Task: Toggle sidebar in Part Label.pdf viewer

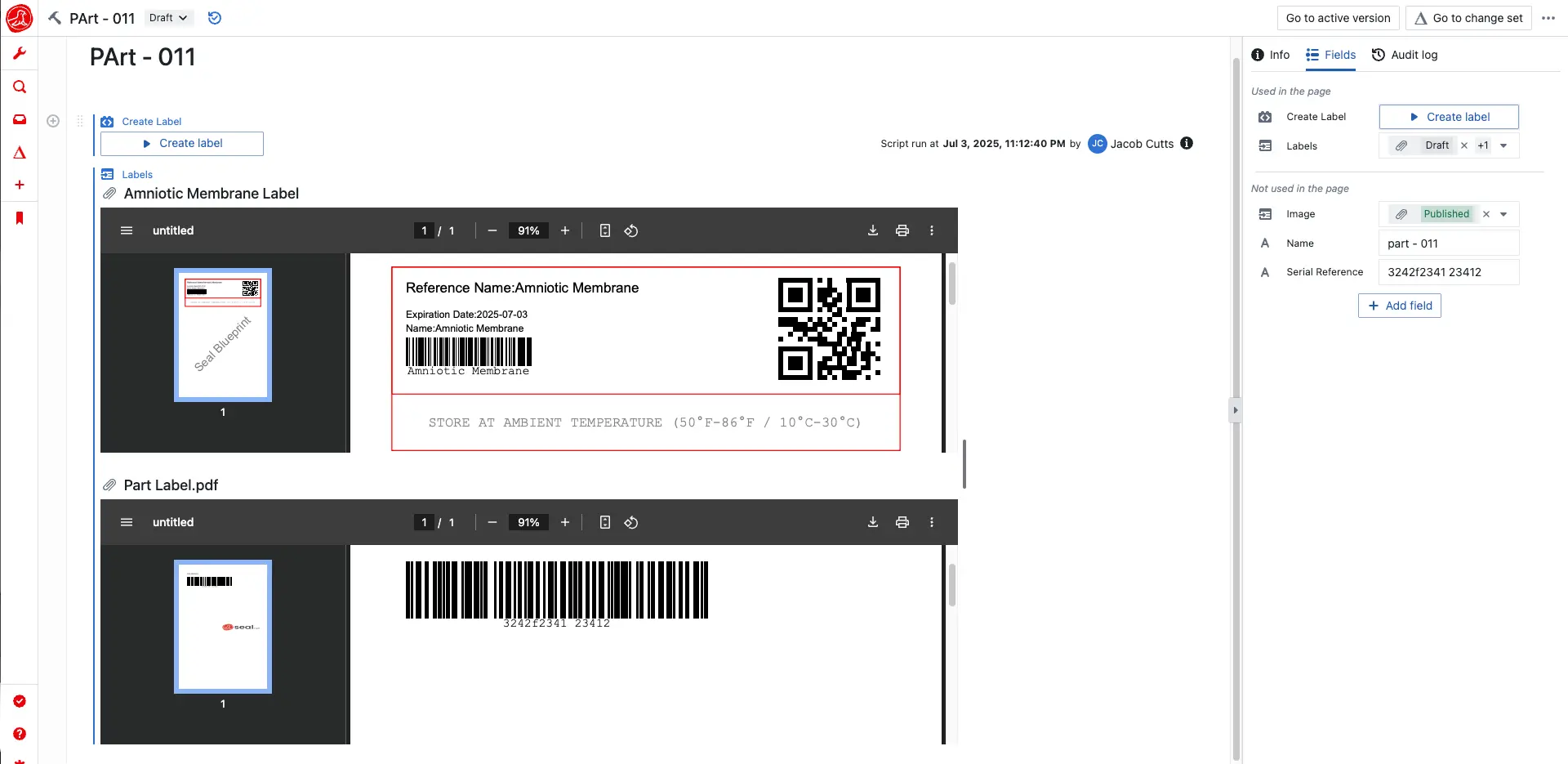Action: point(127,522)
